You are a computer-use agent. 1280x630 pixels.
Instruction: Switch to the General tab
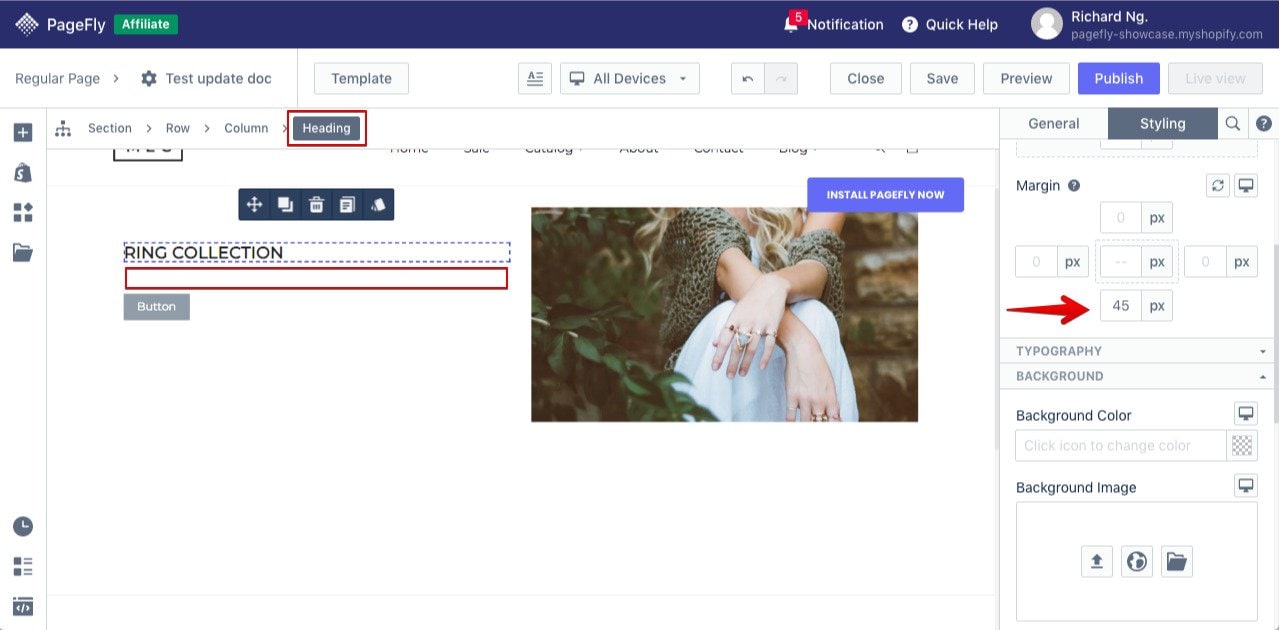pyautogui.click(x=1054, y=124)
